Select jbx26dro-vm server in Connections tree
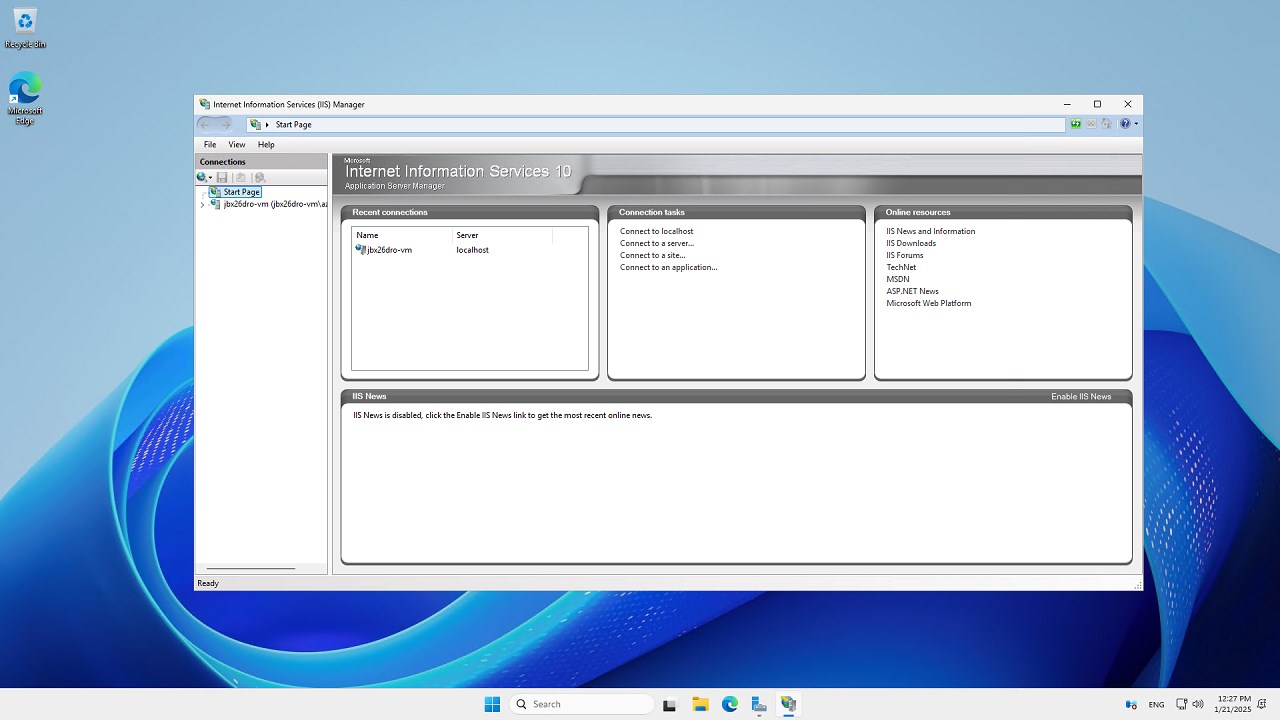Viewport: 1280px width, 720px height. click(x=268, y=204)
